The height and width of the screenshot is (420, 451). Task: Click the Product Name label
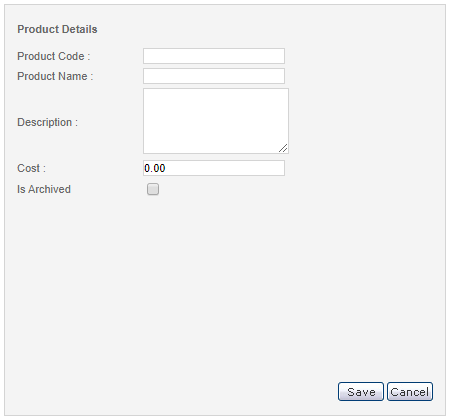[x=55, y=76]
